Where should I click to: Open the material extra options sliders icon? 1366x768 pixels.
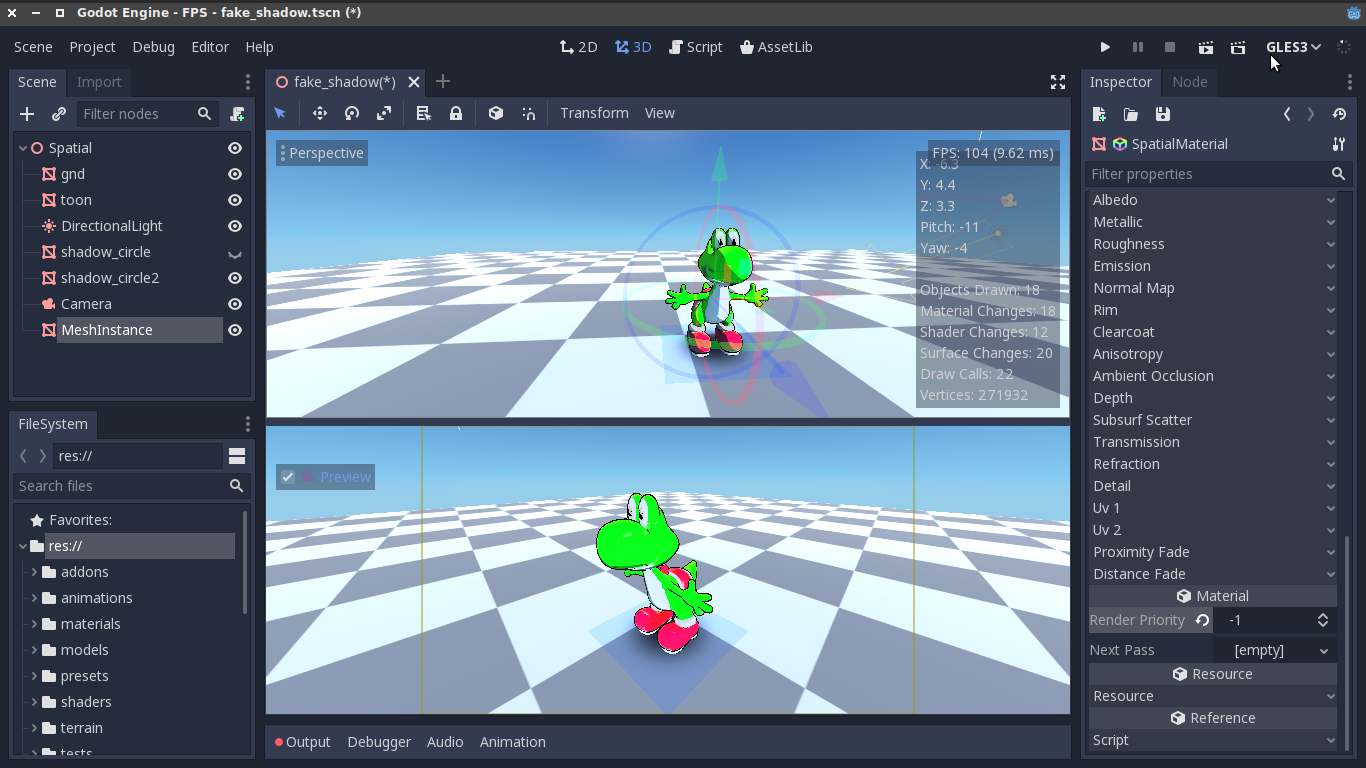click(x=1339, y=144)
